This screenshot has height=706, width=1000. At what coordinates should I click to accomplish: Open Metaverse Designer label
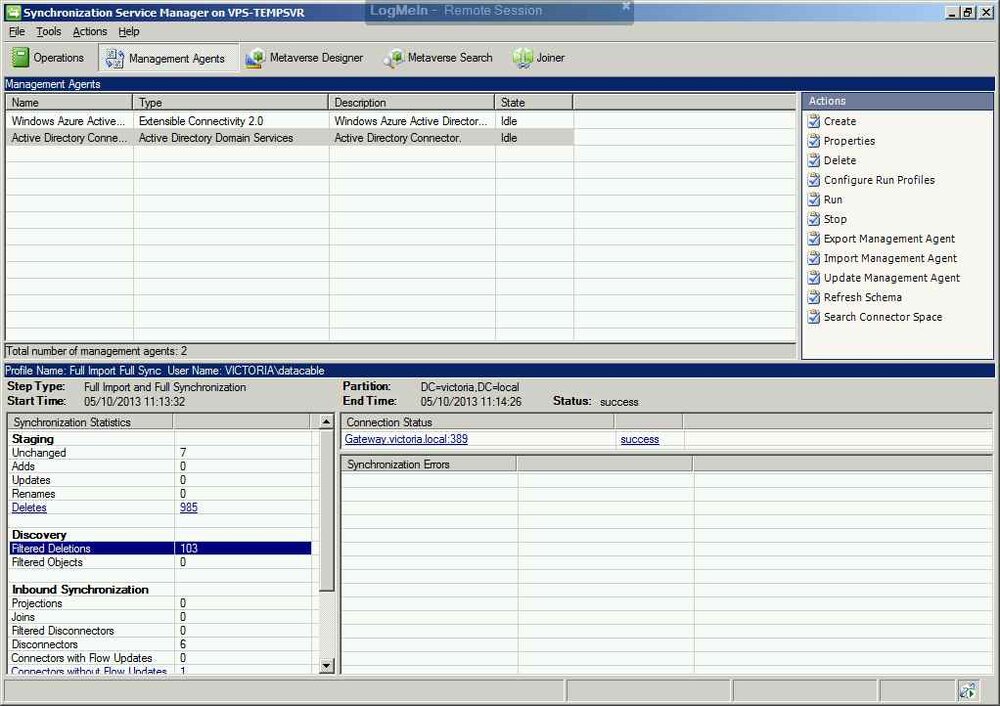[x=316, y=57]
